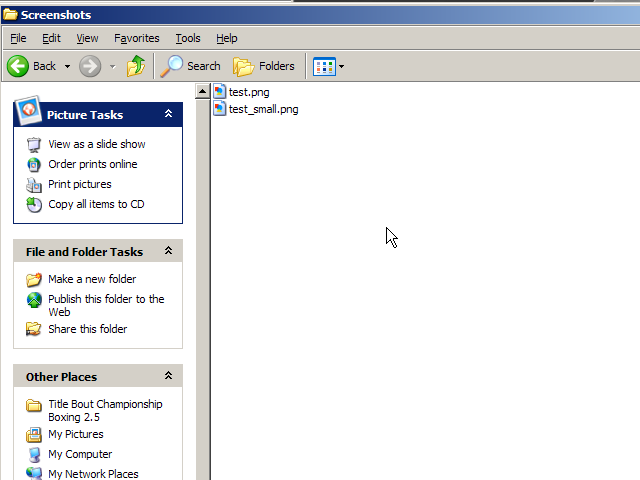Click Publish this folder to the Web
640x480 pixels.
[x=106, y=305]
